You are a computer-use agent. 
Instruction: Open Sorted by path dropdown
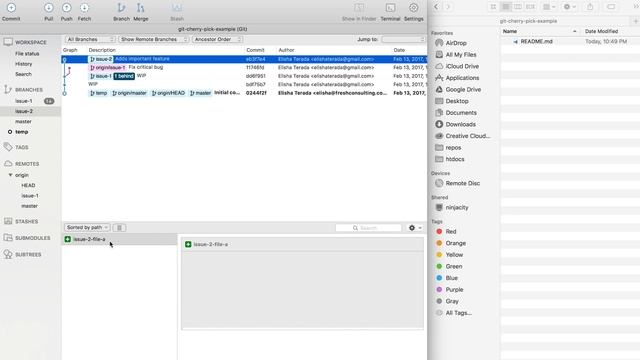click(87, 227)
